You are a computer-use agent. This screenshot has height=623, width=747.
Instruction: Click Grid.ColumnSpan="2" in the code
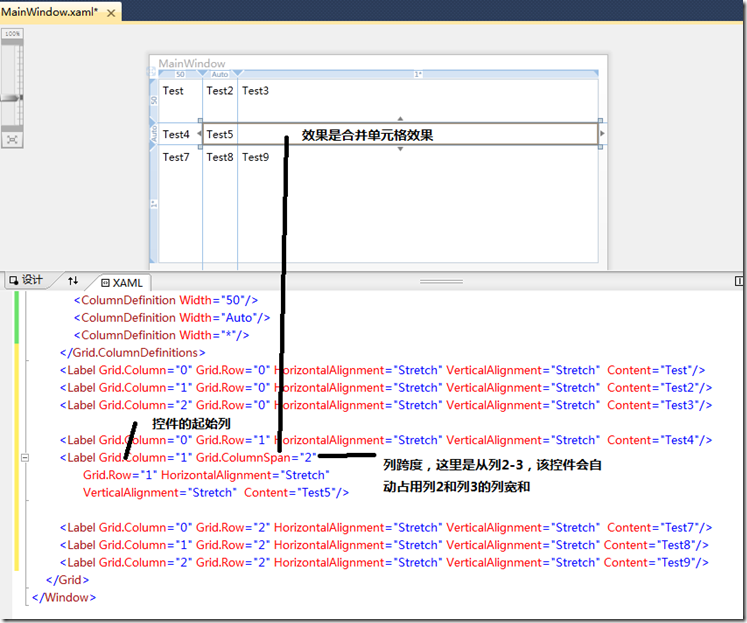click(x=256, y=458)
